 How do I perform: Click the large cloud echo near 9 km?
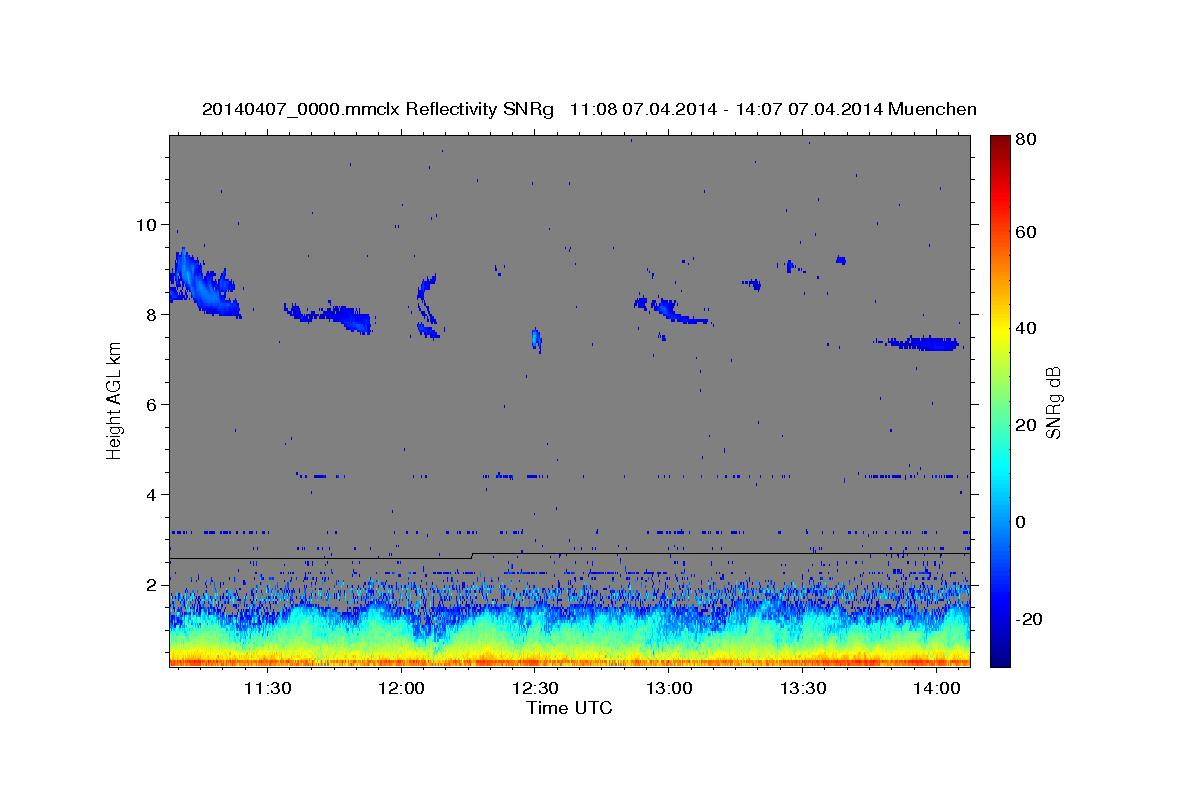tap(203, 284)
